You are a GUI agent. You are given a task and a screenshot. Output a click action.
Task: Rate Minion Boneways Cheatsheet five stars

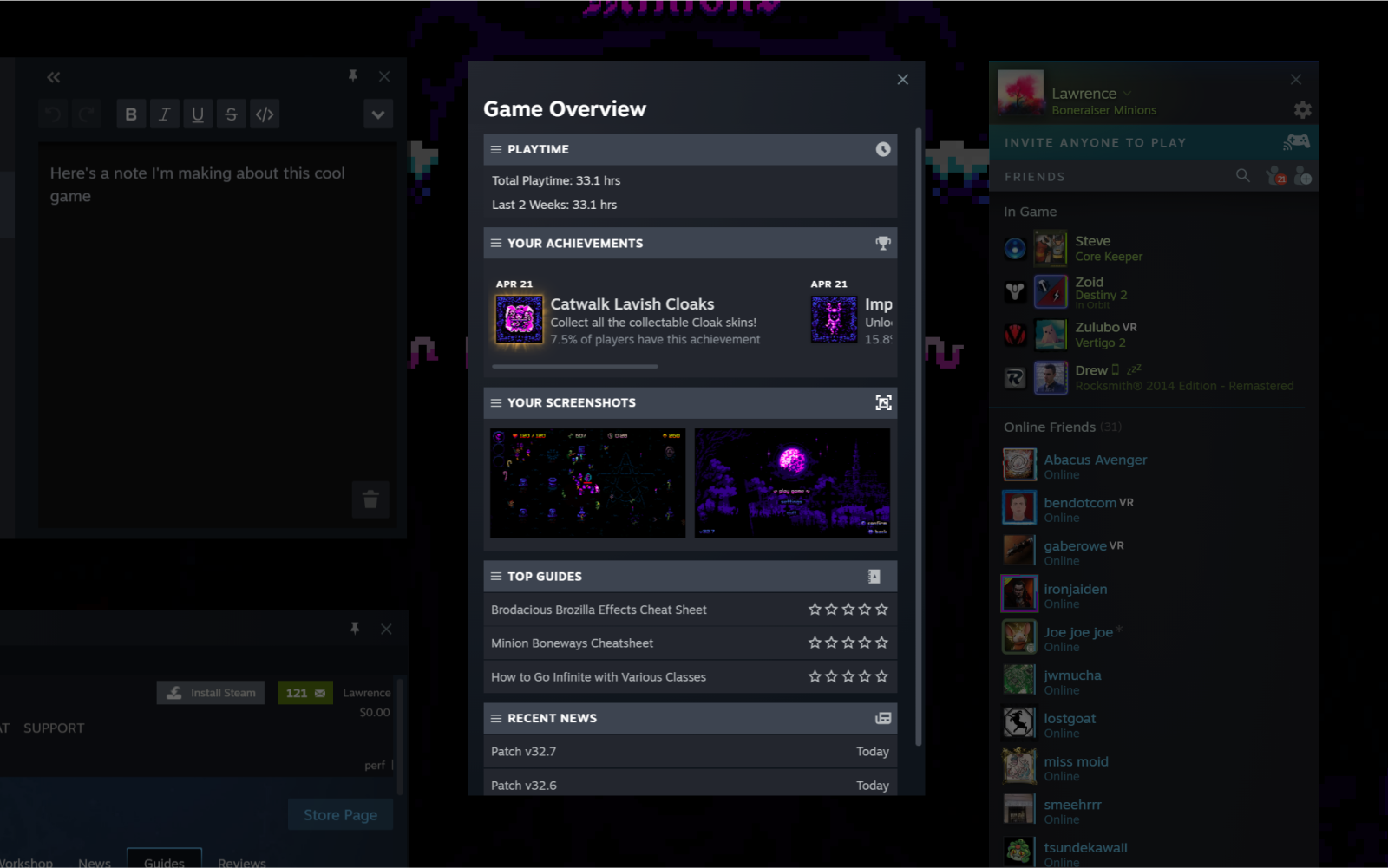(882, 643)
